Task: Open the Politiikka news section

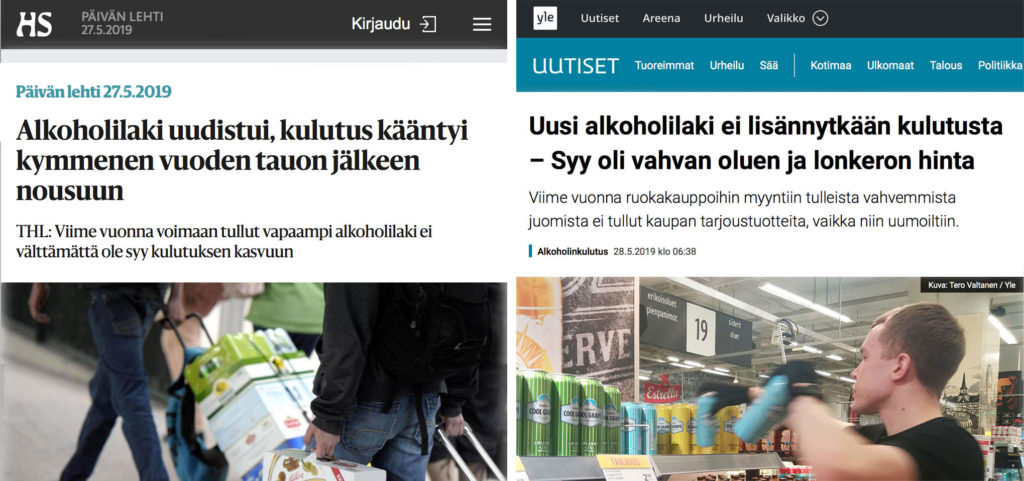Action: [x=1000, y=65]
